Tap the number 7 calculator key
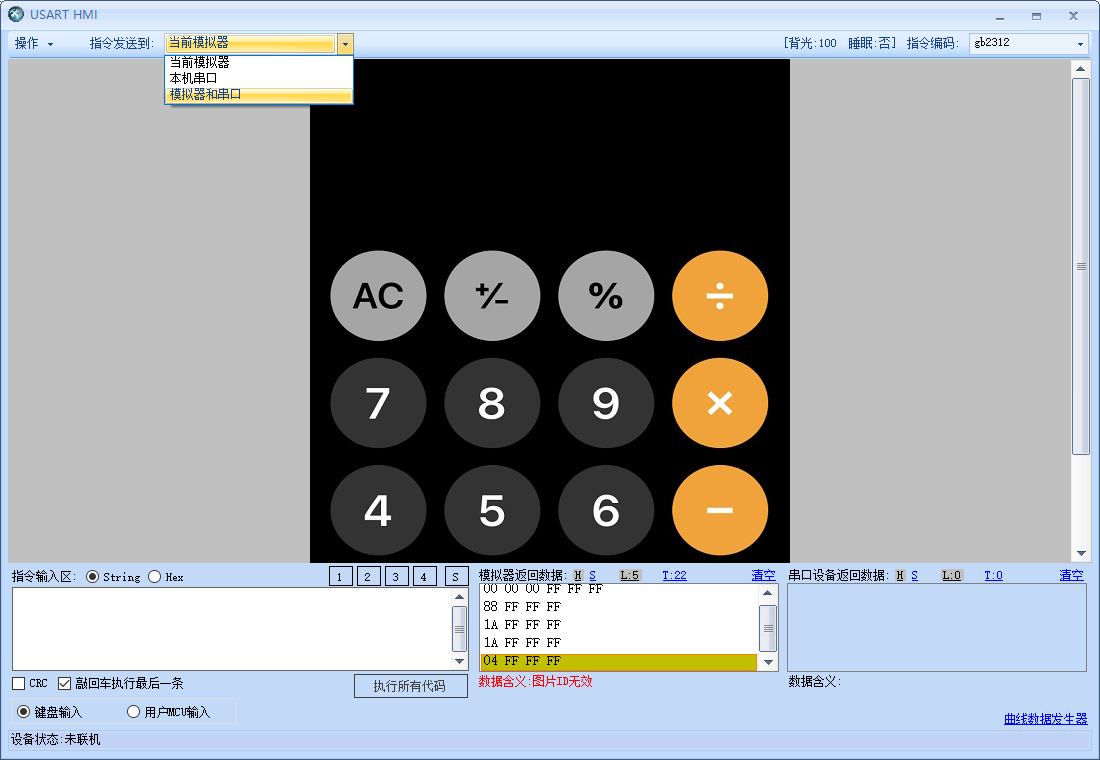 pyautogui.click(x=378, y=403)
